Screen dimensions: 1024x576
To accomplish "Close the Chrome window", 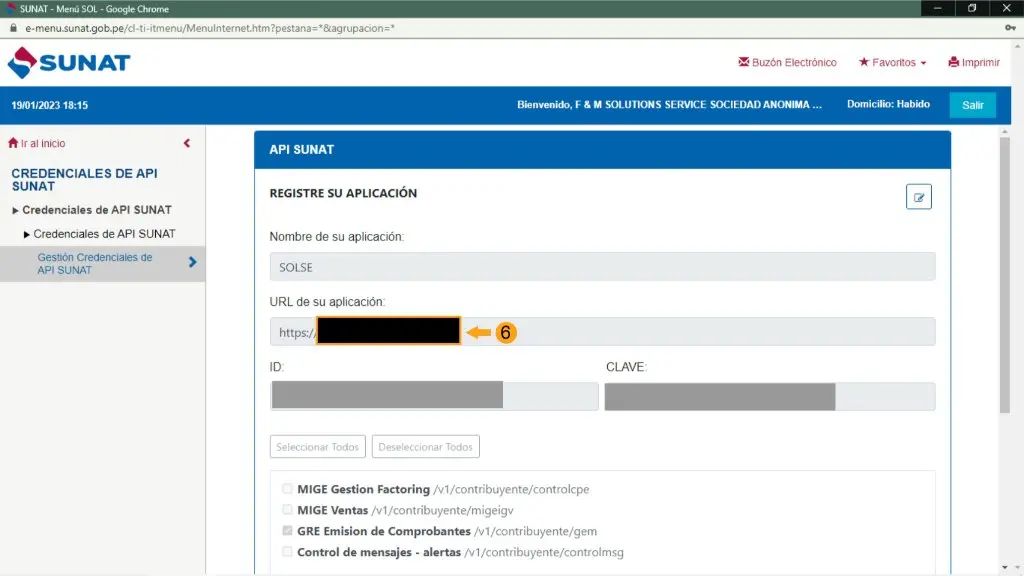I will point(1007,8).
